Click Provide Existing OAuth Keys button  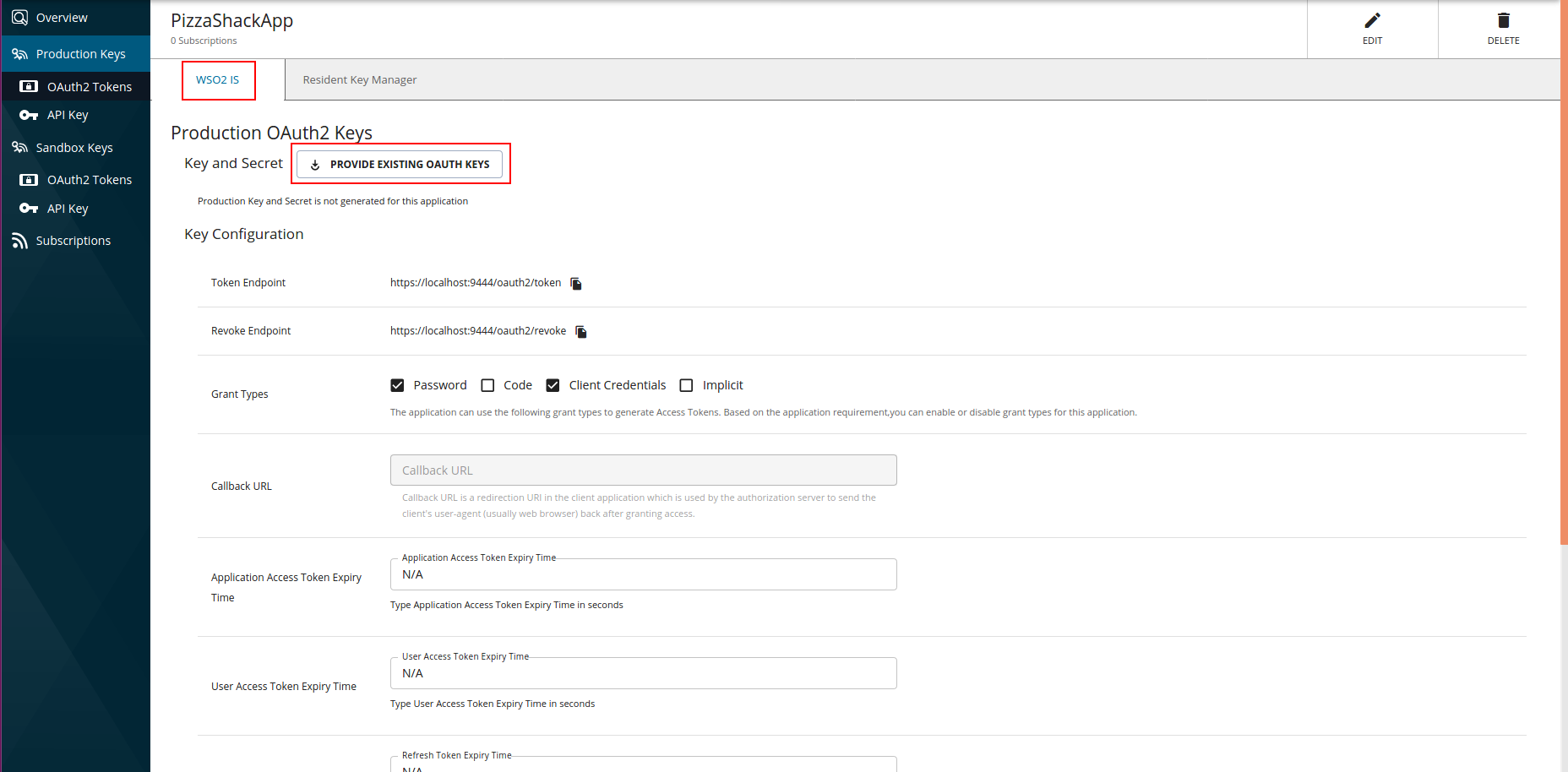point(400,164)
